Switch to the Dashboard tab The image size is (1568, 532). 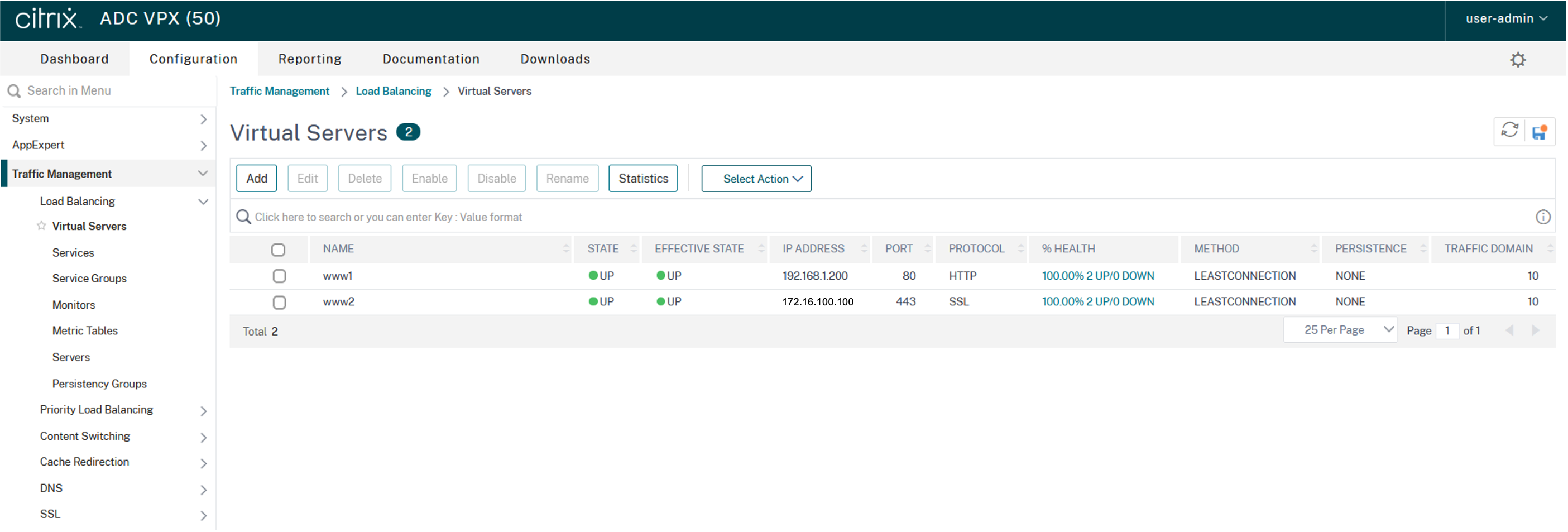[74, 59]
